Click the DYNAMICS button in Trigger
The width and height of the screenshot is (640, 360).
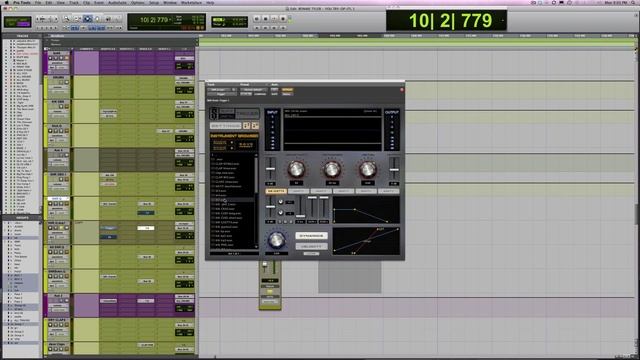[311, 236]
